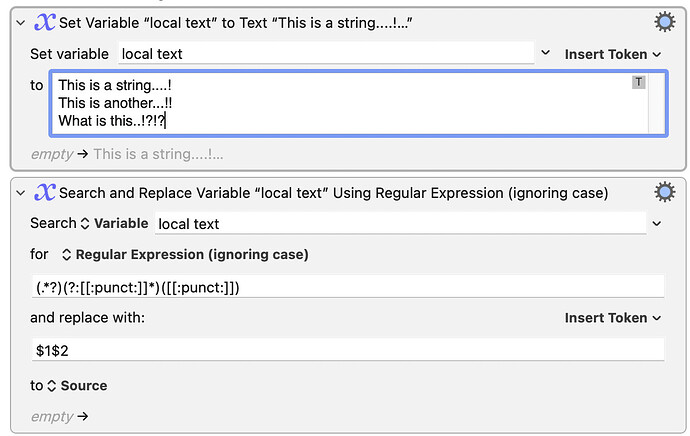Click the Set variable name field 'local text'
The width and height of the screenshot is (690, 436).
(x=326, y=53)
